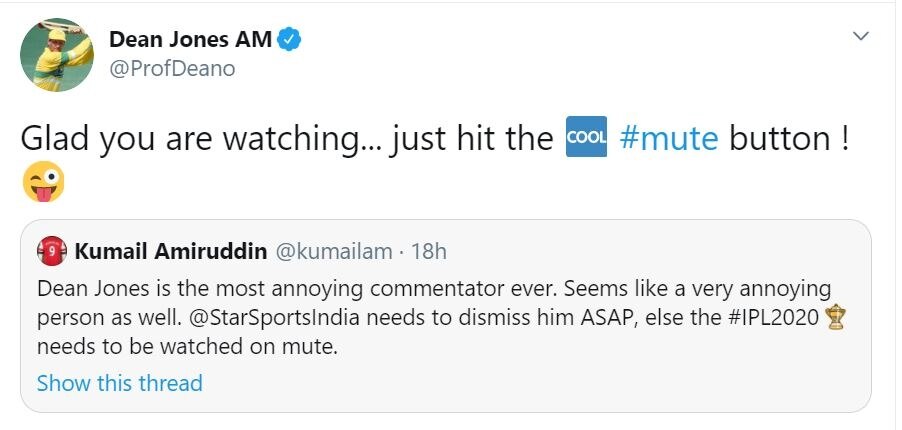This screenshot has height=430, width=902.
Task: Click Kumail Amiruddin's small avatar
Action: [x=52, y=251]
